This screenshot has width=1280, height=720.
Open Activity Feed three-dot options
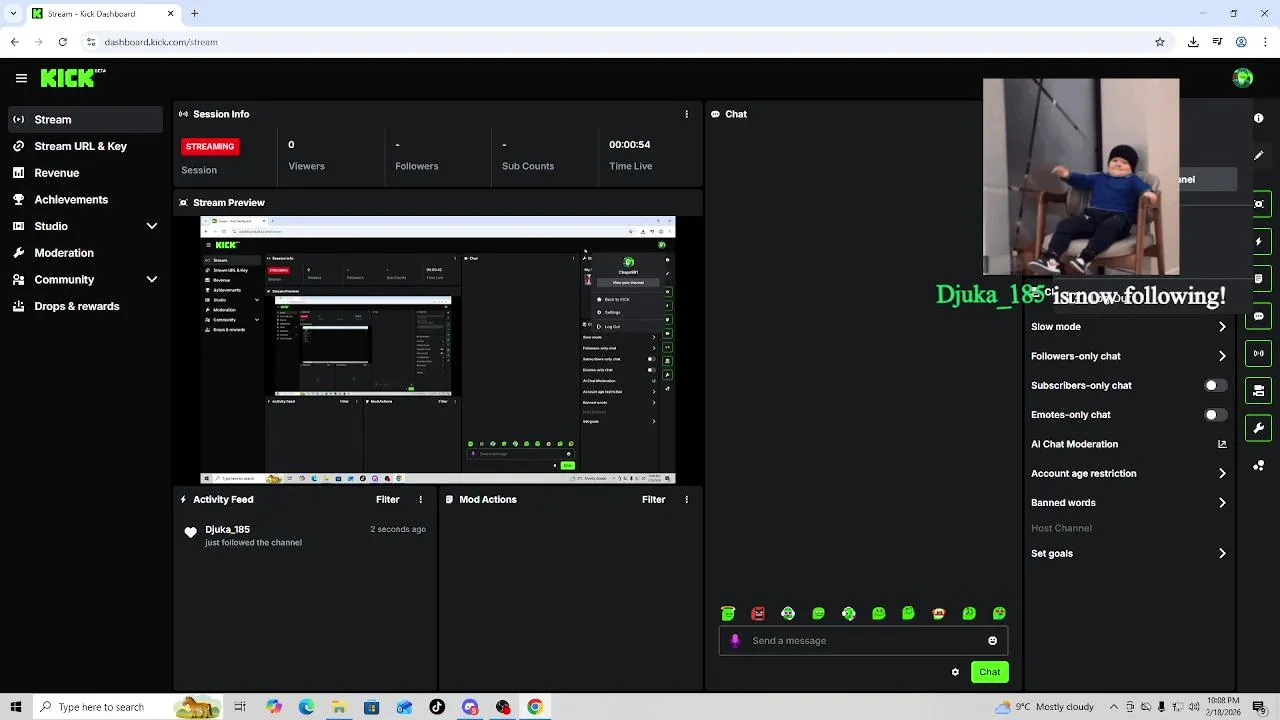(x=420, y=499)
